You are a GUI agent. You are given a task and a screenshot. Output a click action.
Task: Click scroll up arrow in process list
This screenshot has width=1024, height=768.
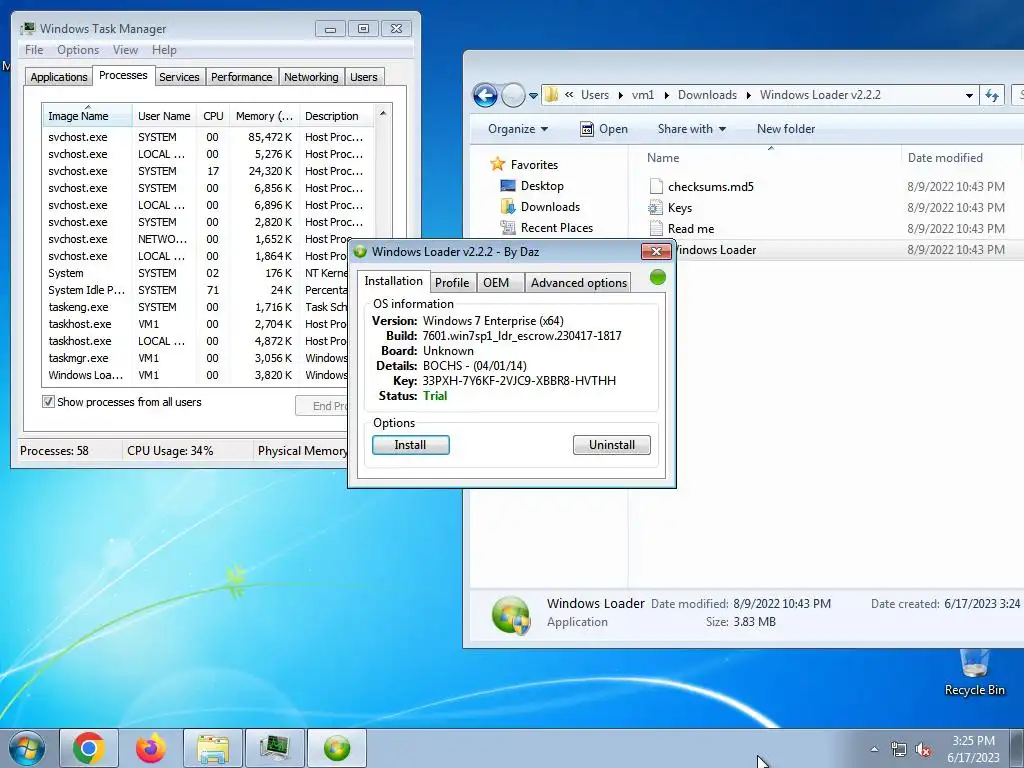coord(383,114)
